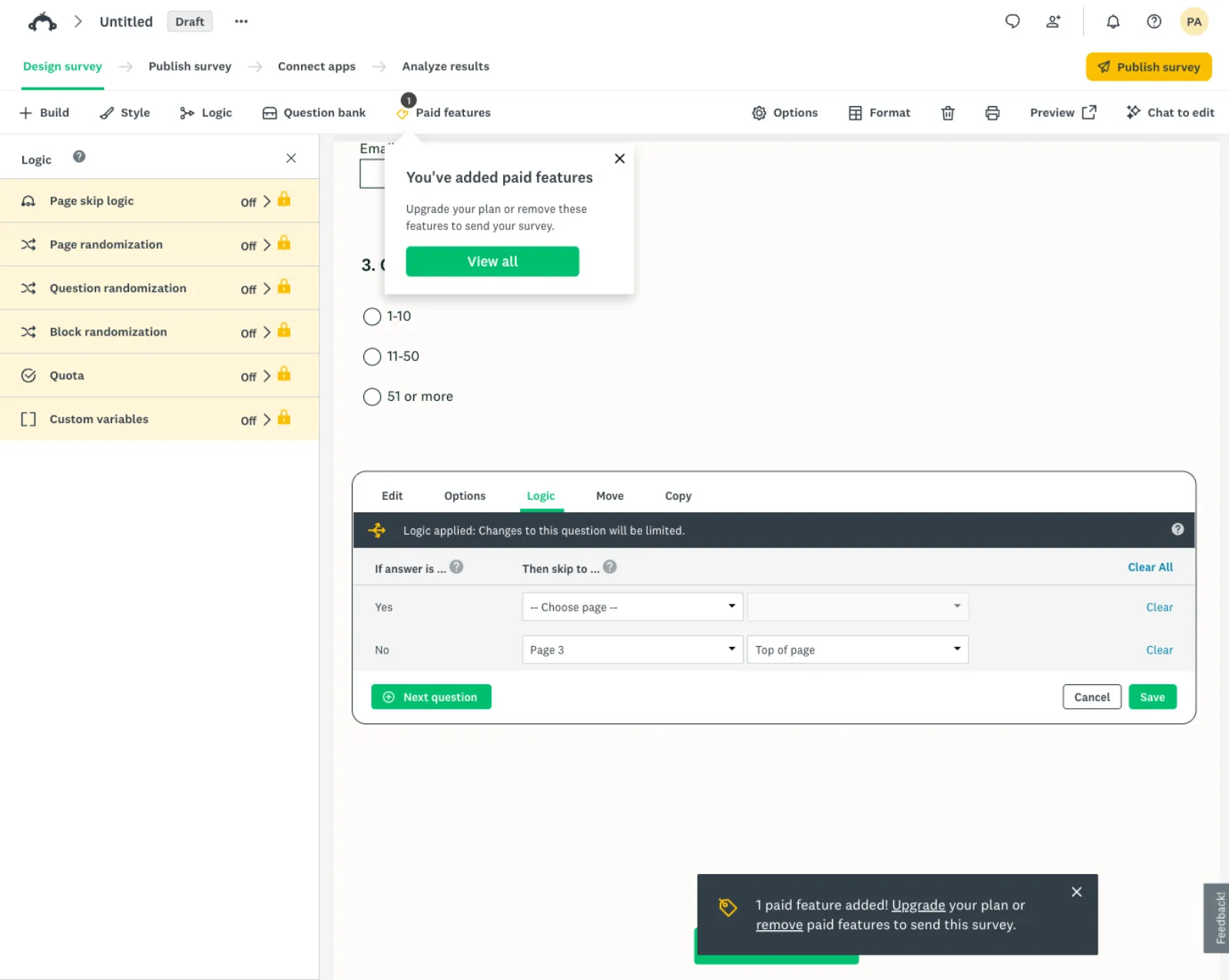
Task: Switch to the Move tab
Action: click(610, 496)
